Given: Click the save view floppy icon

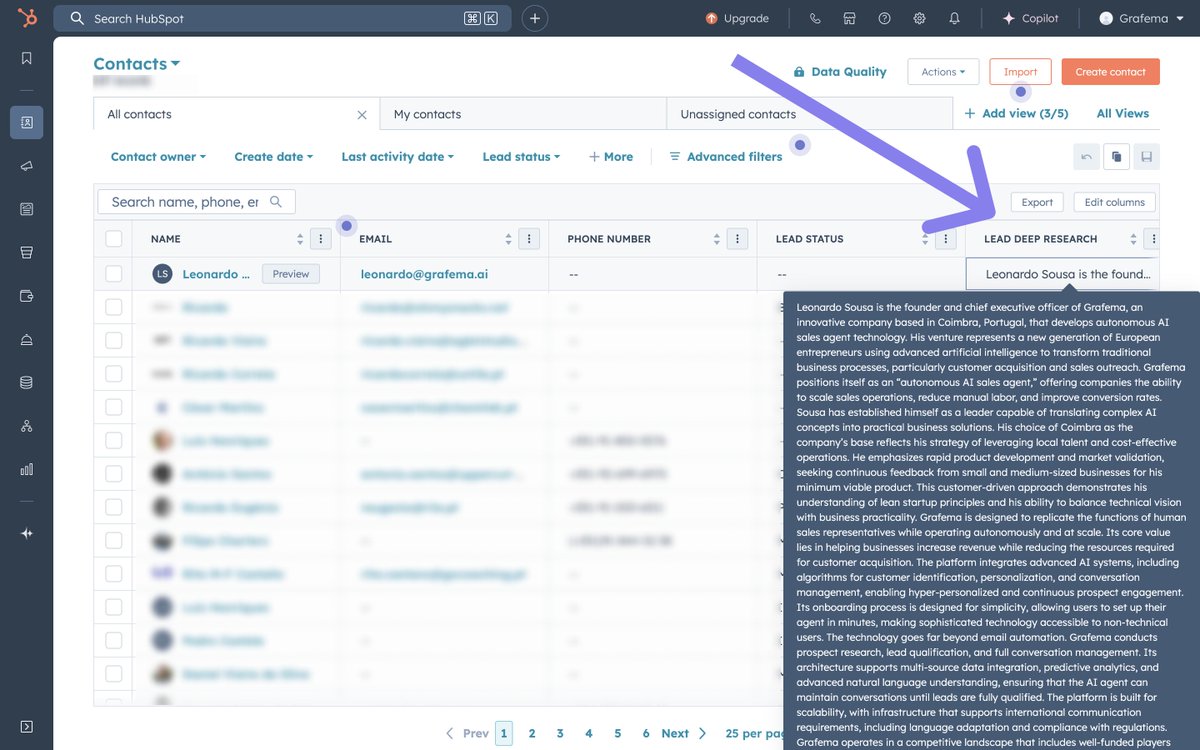Looking at the screenshot, I should [x=1147, y=156].
